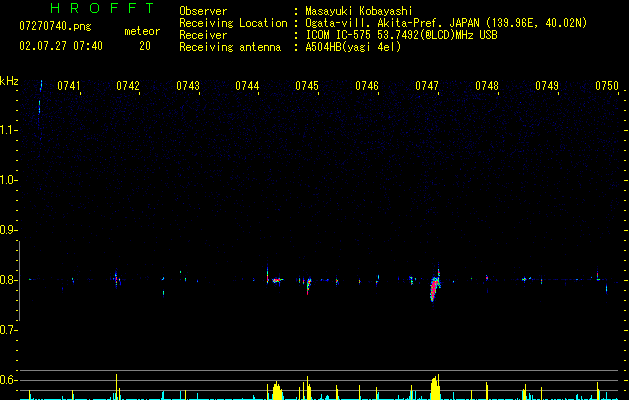Click the meteor count value 20
629x400 pixels.
[145, 46]
